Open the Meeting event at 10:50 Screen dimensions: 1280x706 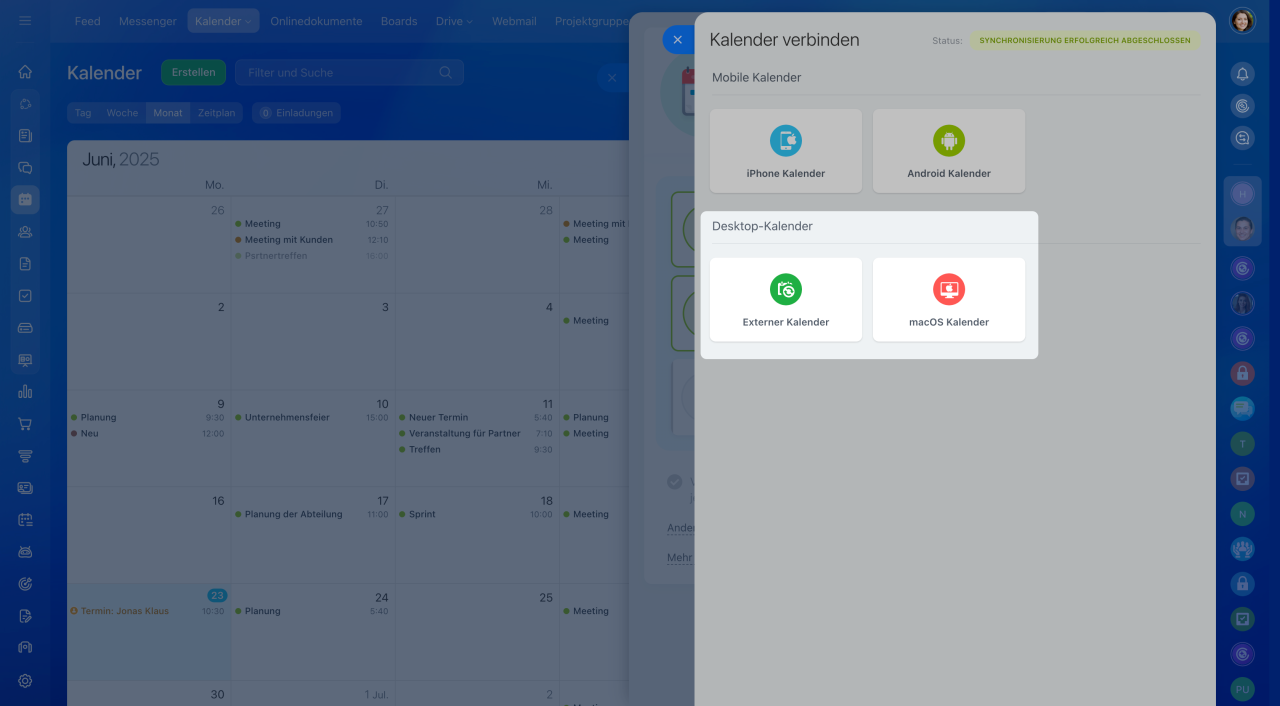[x=311, y=224]
